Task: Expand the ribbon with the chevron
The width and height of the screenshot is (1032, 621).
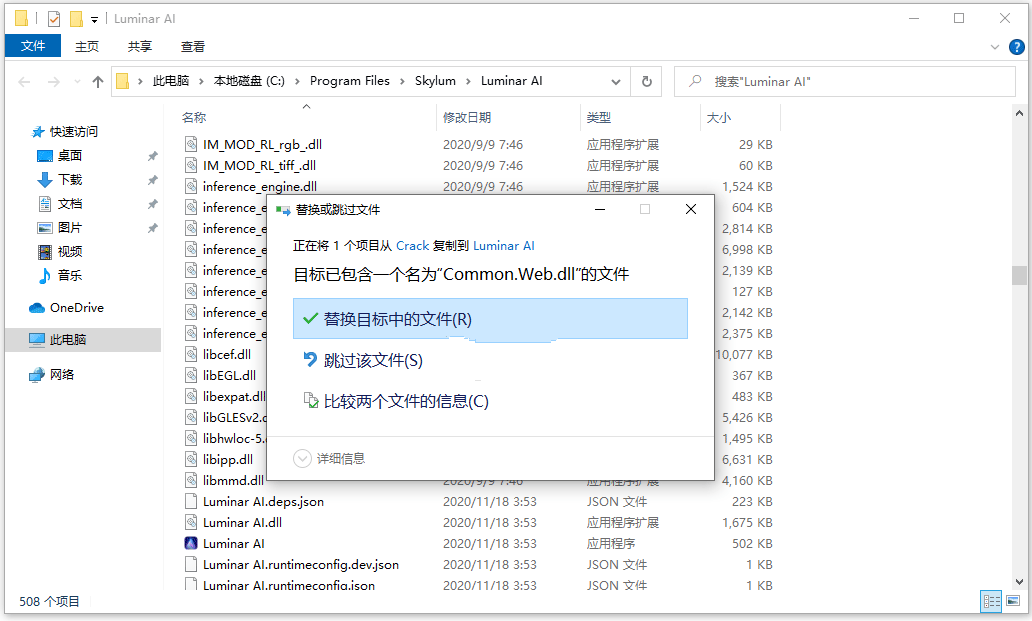Action: click(994, 47)
